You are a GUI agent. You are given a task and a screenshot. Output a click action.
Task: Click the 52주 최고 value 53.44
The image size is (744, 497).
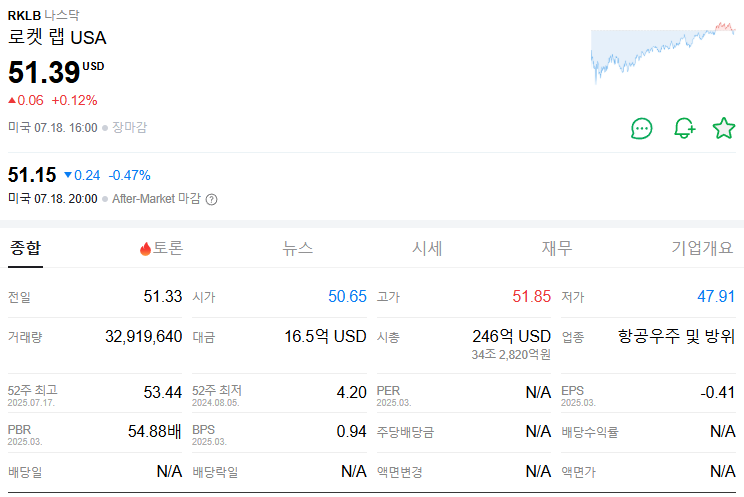163,393
